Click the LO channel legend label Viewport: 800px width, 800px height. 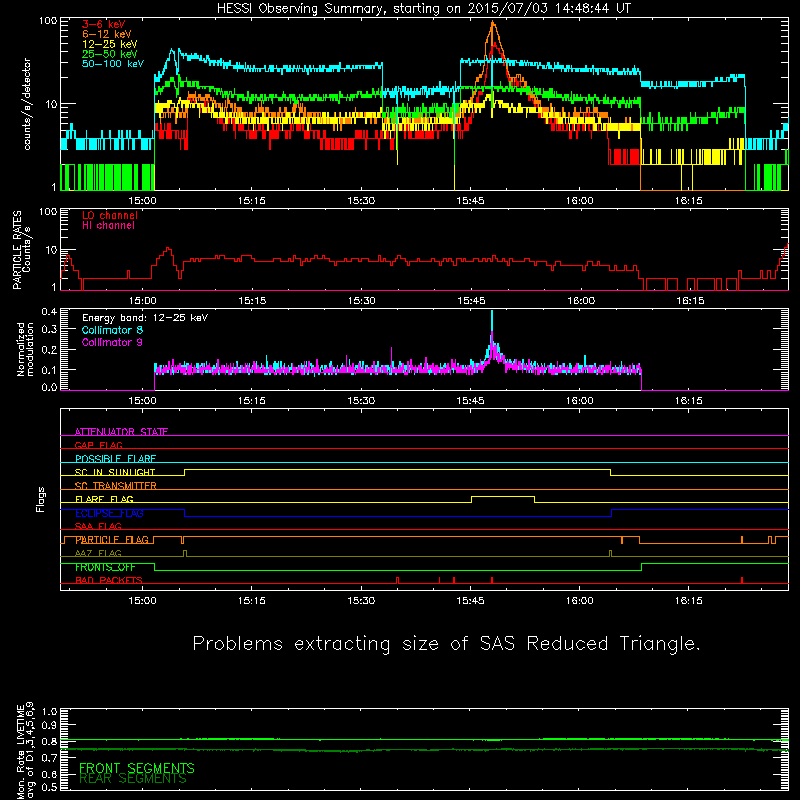(110, 215)
